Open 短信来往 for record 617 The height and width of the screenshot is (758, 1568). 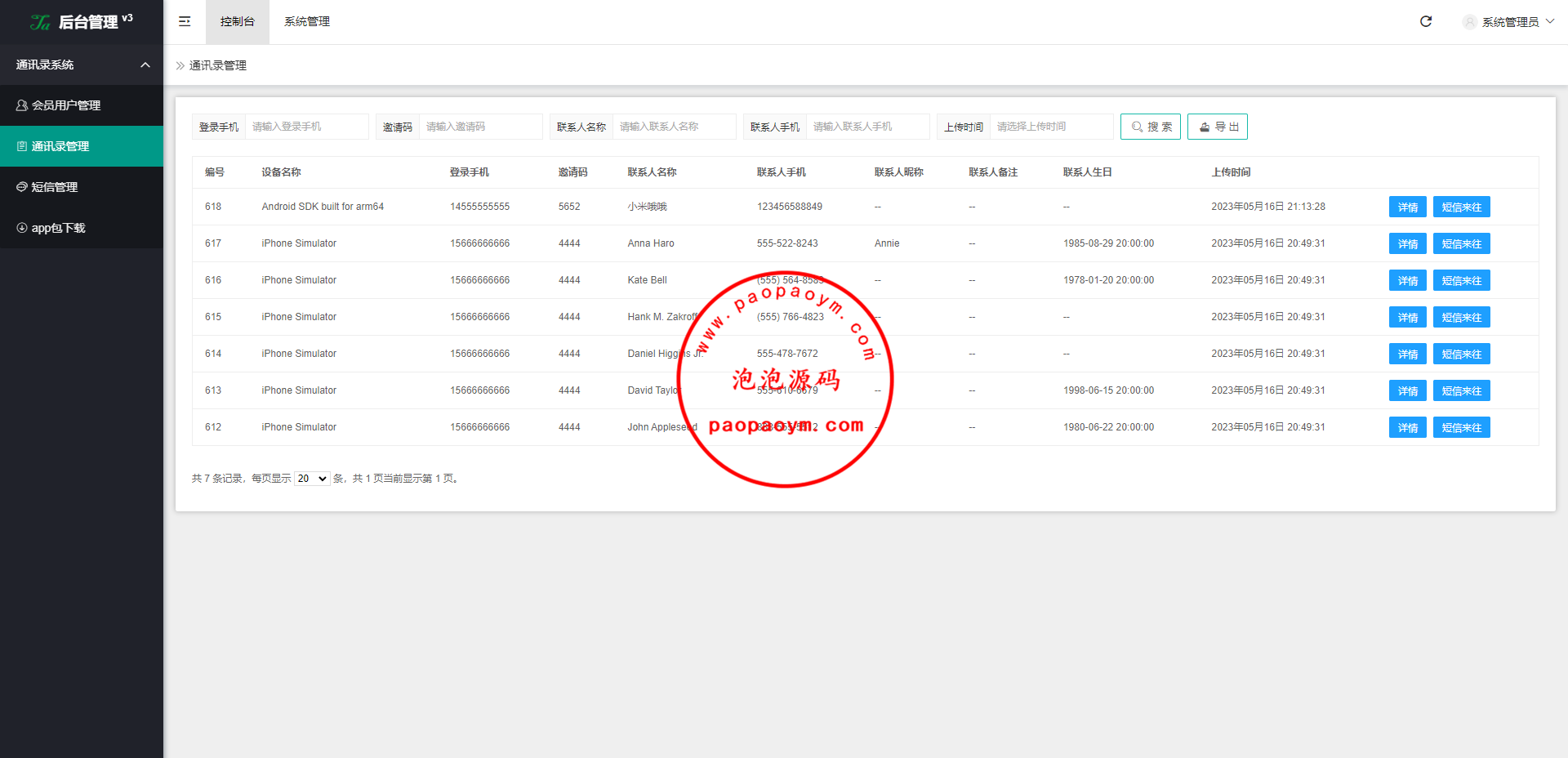coord(1461,243)
